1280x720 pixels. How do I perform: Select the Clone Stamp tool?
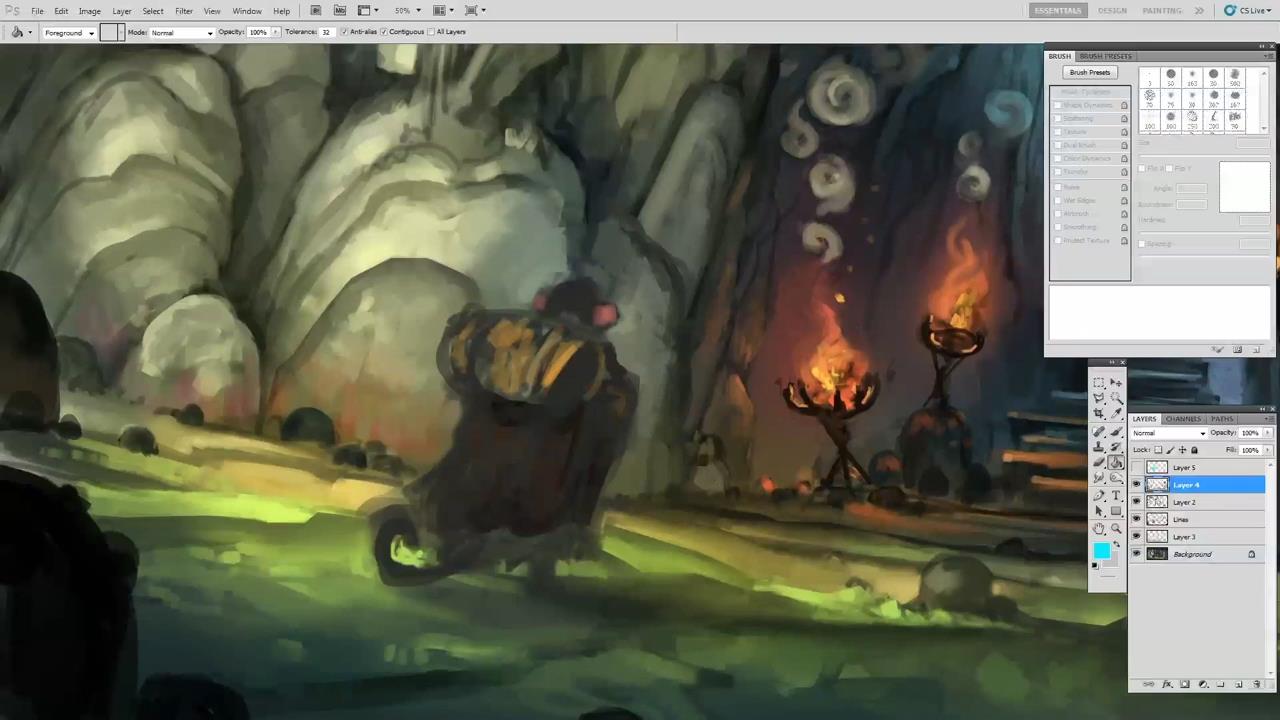tap(1099, 446)
